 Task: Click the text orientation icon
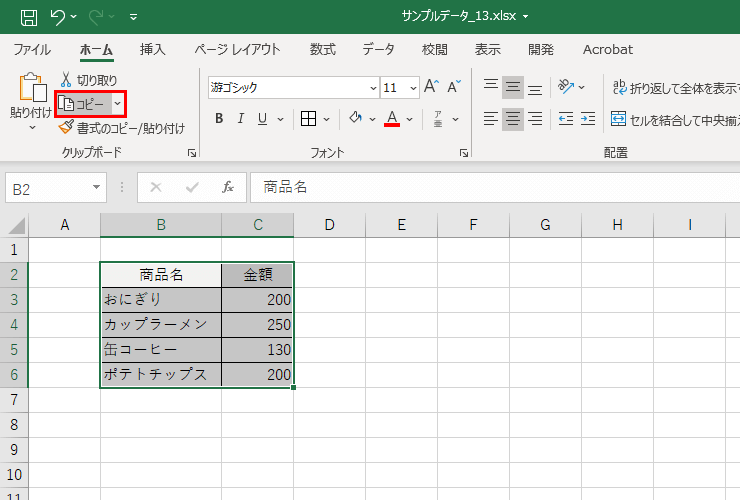(566, 87)
